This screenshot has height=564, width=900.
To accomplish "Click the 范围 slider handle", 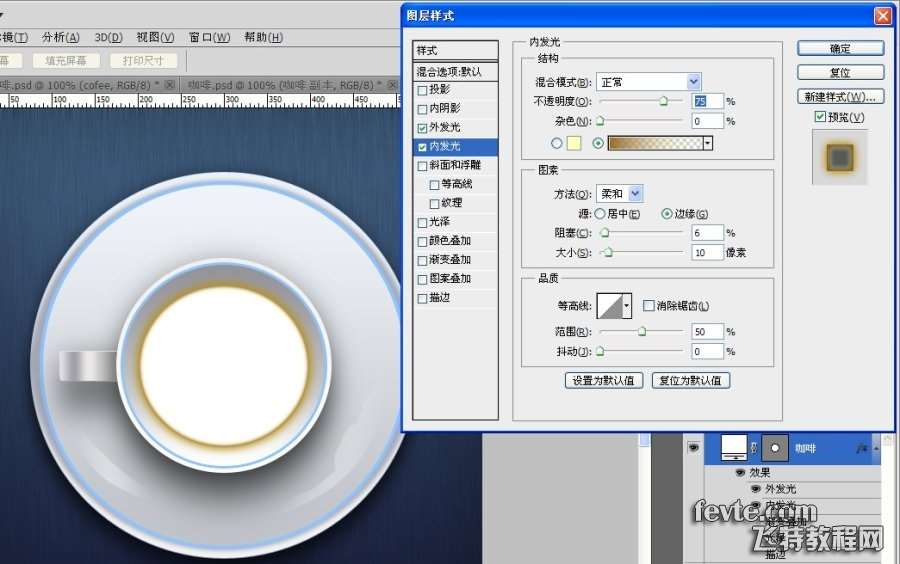I will tap(642, 331).
